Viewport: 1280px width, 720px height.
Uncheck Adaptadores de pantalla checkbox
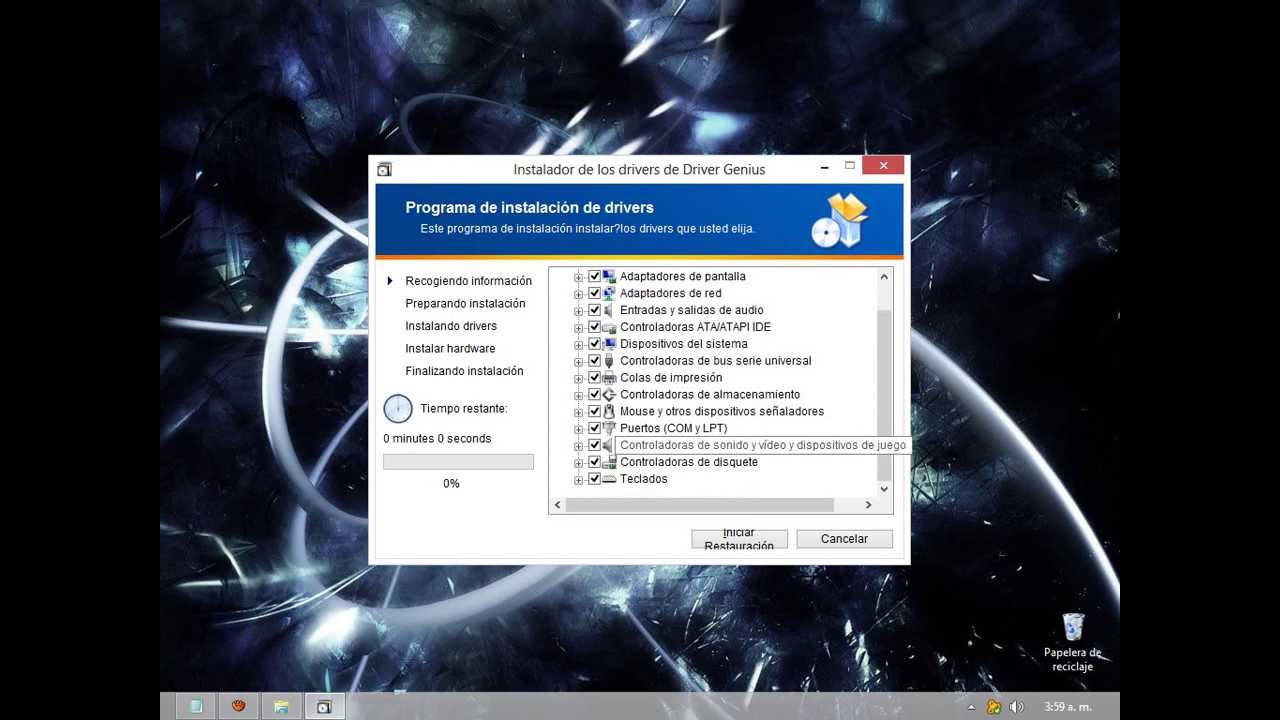(594, 276)
